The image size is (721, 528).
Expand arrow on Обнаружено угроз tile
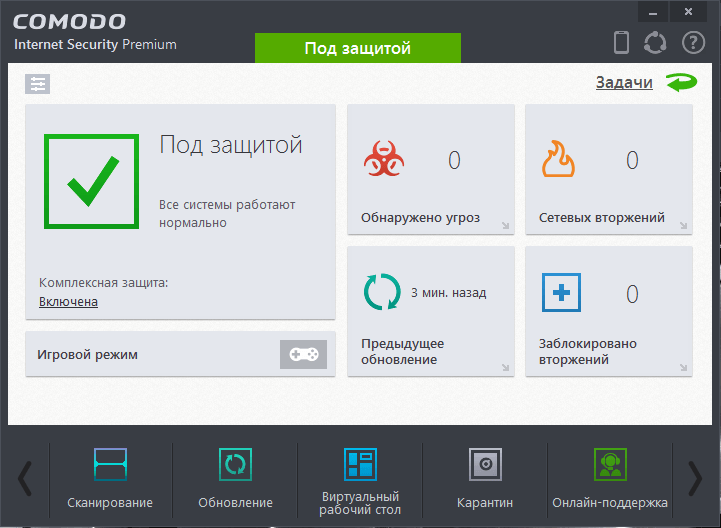point(505,225)
